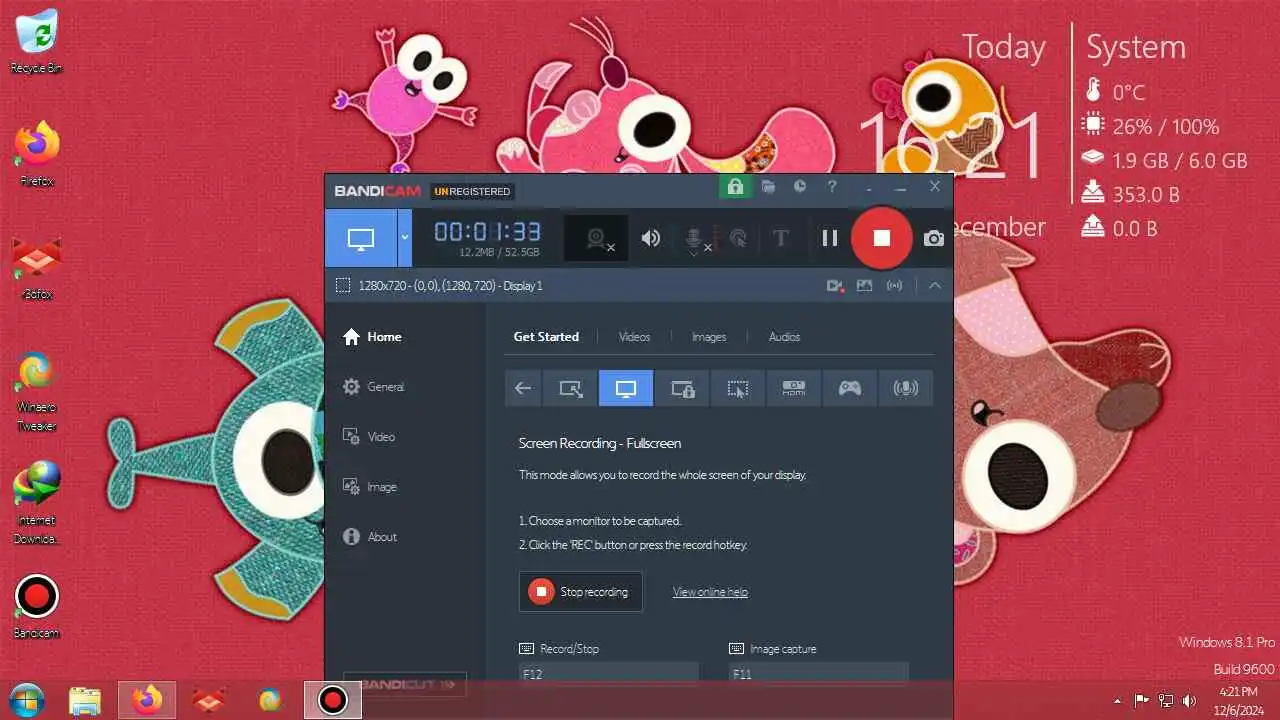The width and height of the screenshot is (1280, 720).
Task: Select locked specific window recording mode
Action: [682, 388]
